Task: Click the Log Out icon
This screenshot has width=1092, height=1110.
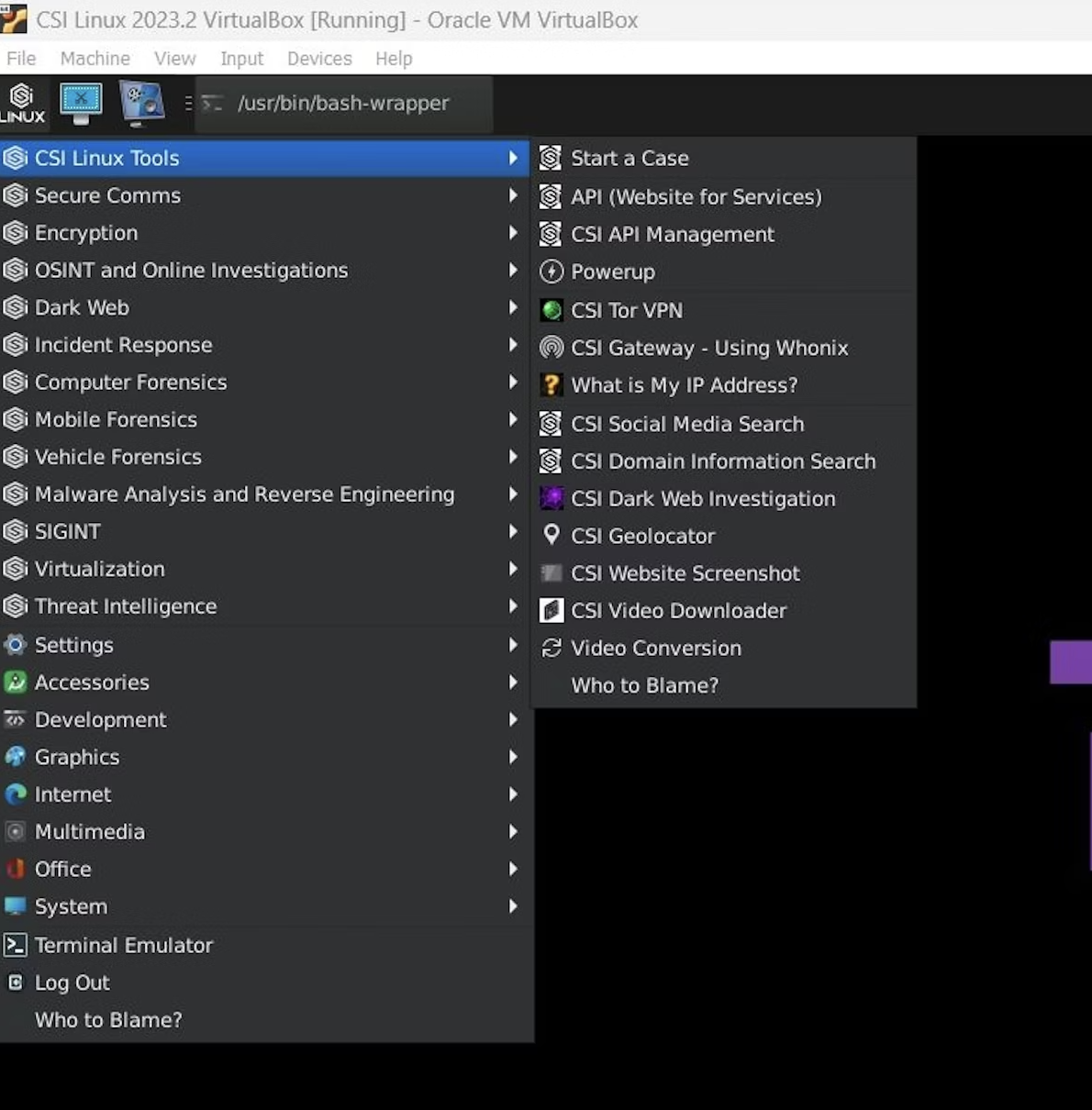Action: click(15, 982)
